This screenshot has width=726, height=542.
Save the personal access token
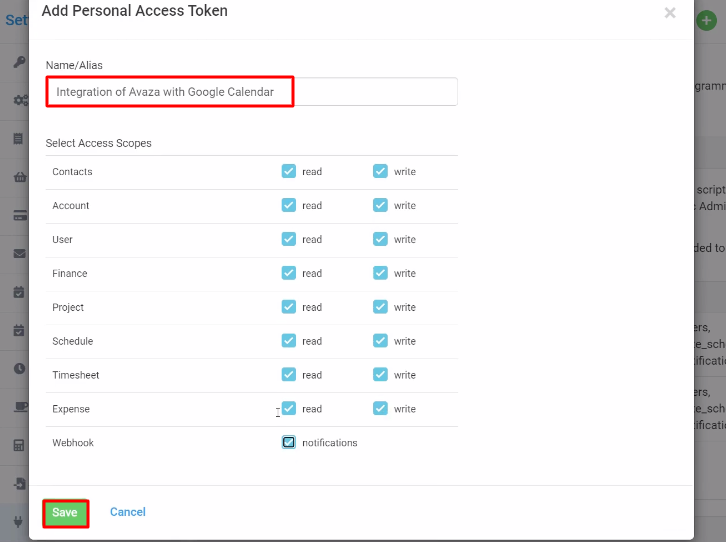pyautogui.click(x=65, y=513)
